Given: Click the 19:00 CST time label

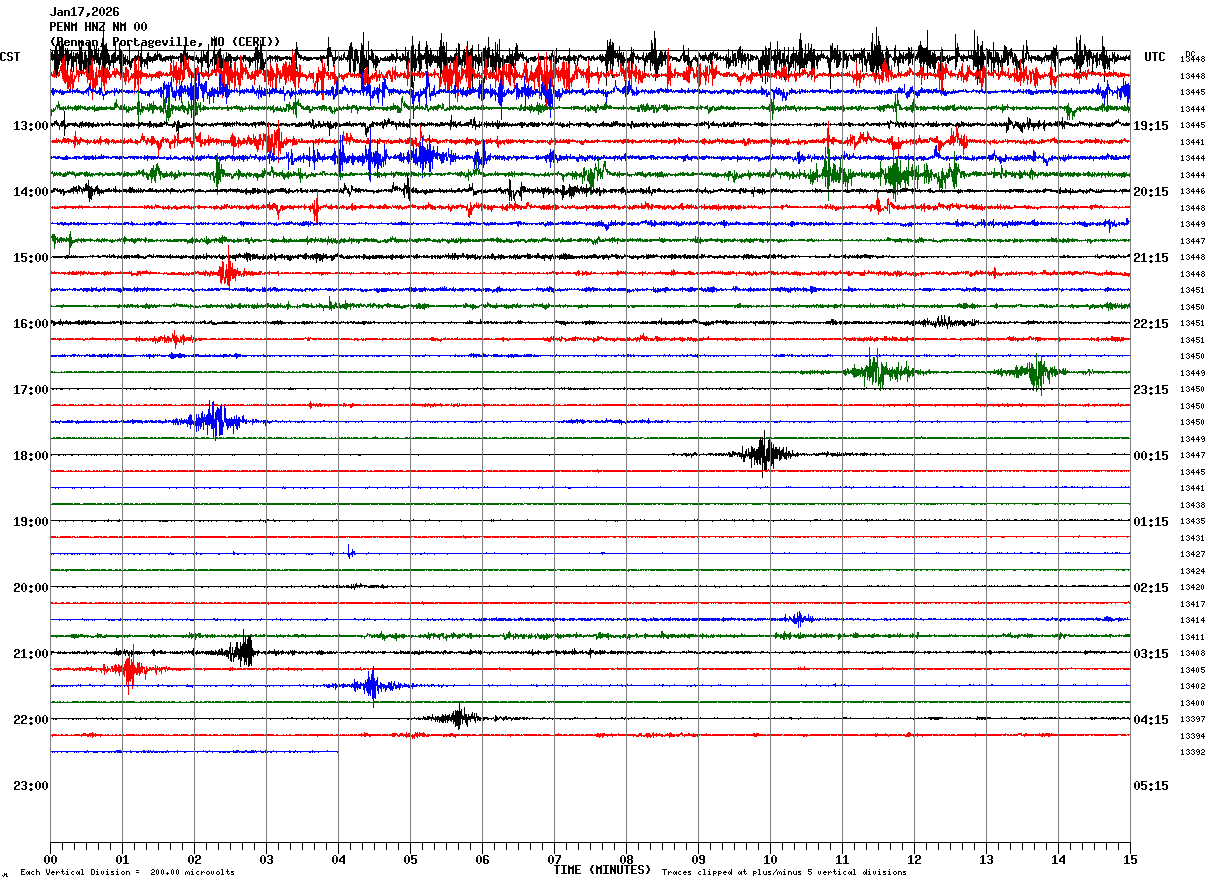Looking at the screenshot, I should click(x=31, y=522).
